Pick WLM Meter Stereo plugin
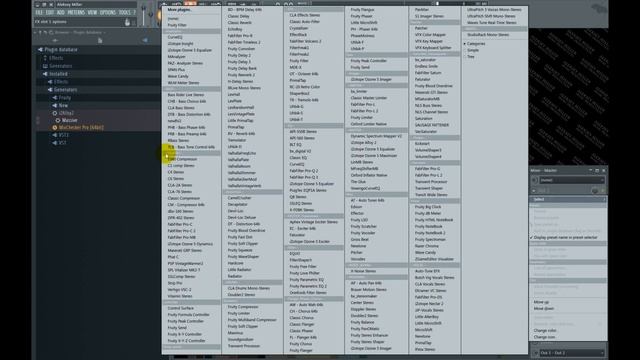The height and width of the screenshot is (360, 640). point(183,83)
